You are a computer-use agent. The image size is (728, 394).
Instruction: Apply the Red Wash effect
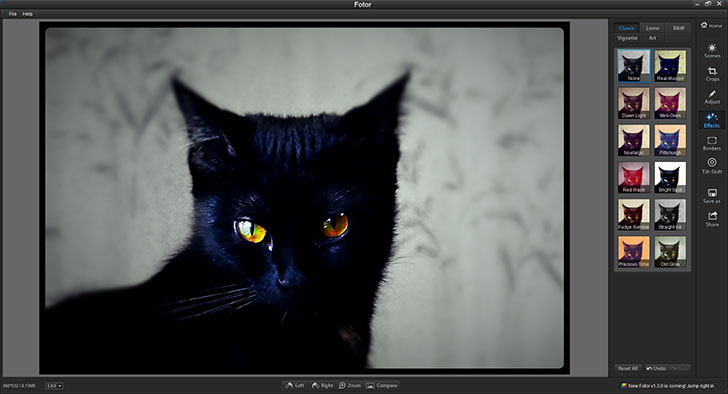[x=634, y=177]
